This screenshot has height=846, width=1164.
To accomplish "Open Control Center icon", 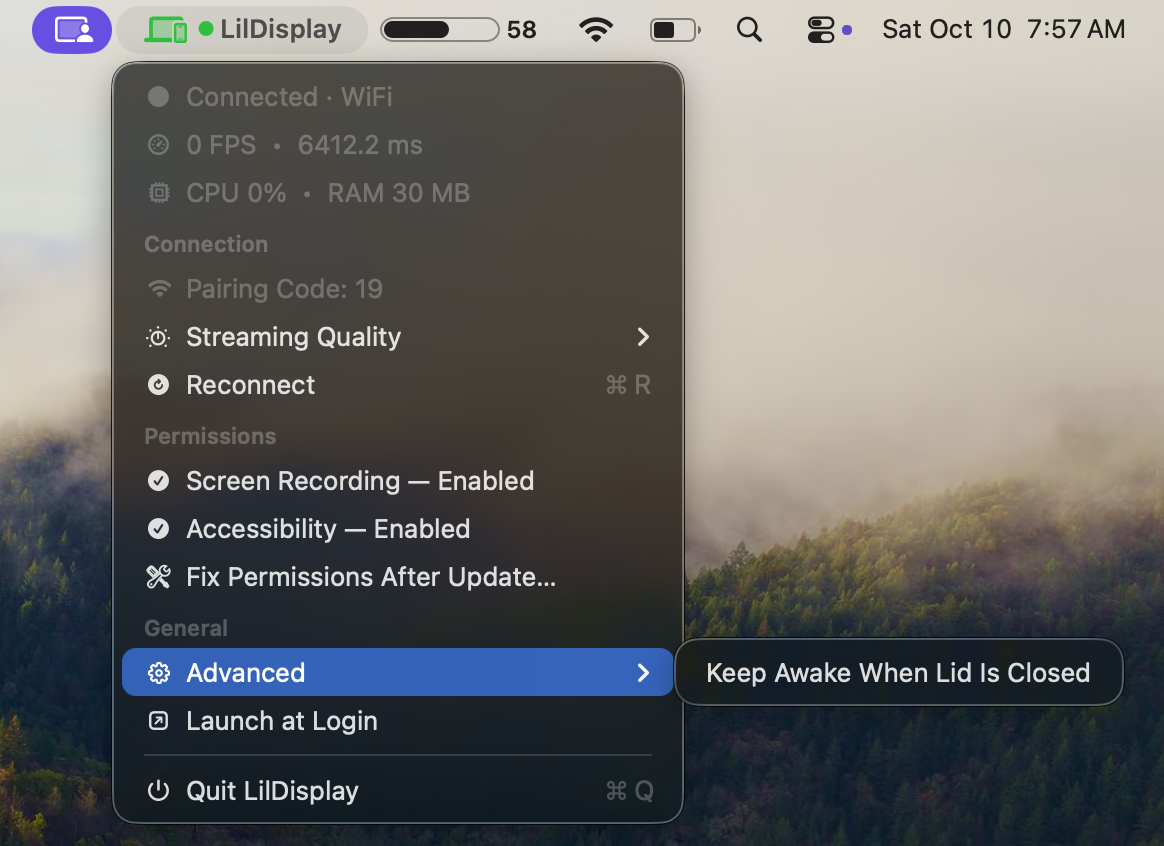I will 820,30.
